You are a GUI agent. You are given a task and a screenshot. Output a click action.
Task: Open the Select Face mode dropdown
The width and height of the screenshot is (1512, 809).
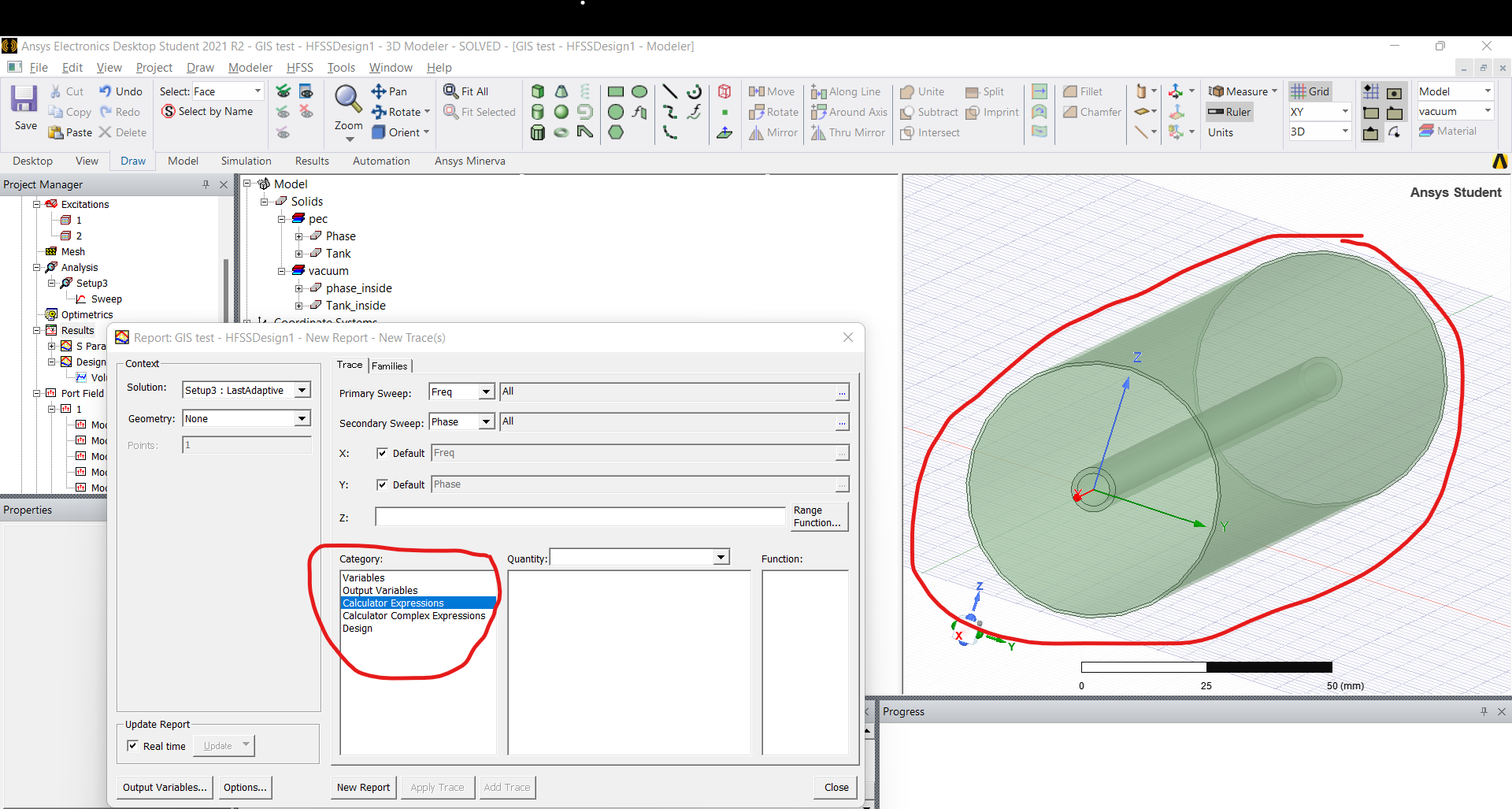click(x=257, y=91)
